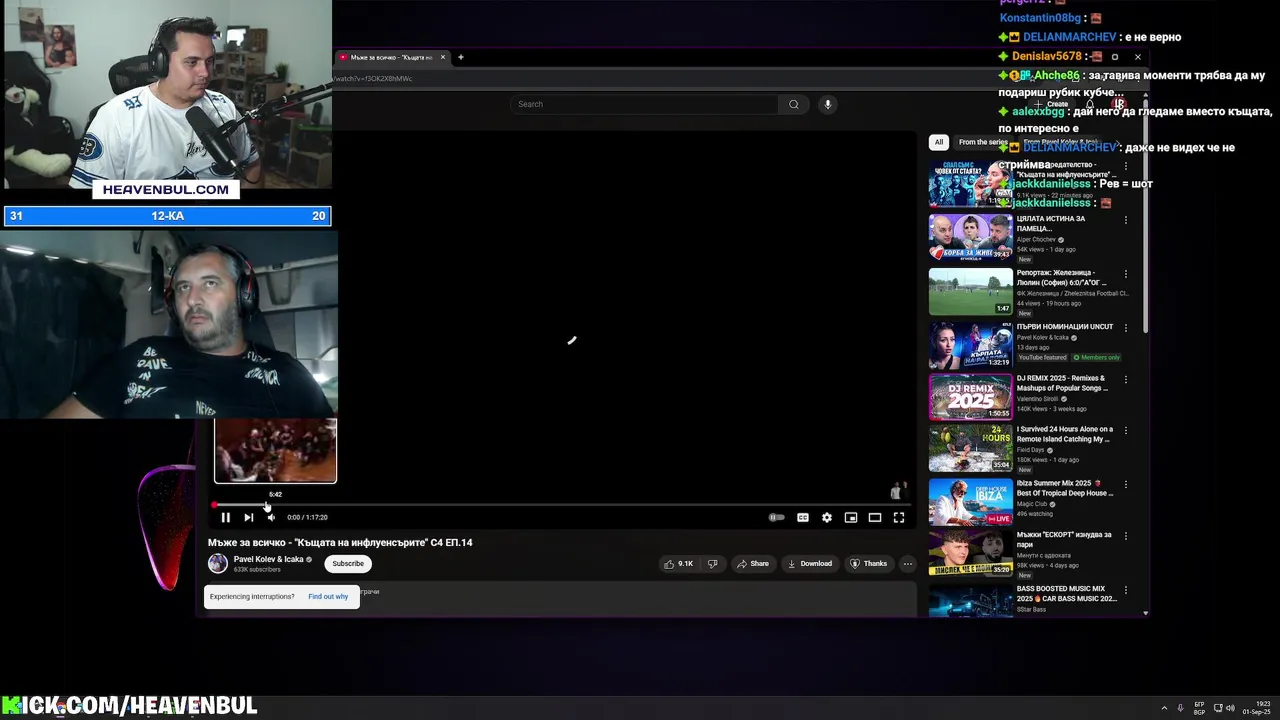This screenshot has height=720, width=1280.
Task: Open BASS BOOSTED MUSIC MIX video thumbnail
Action: click(970, 600)
